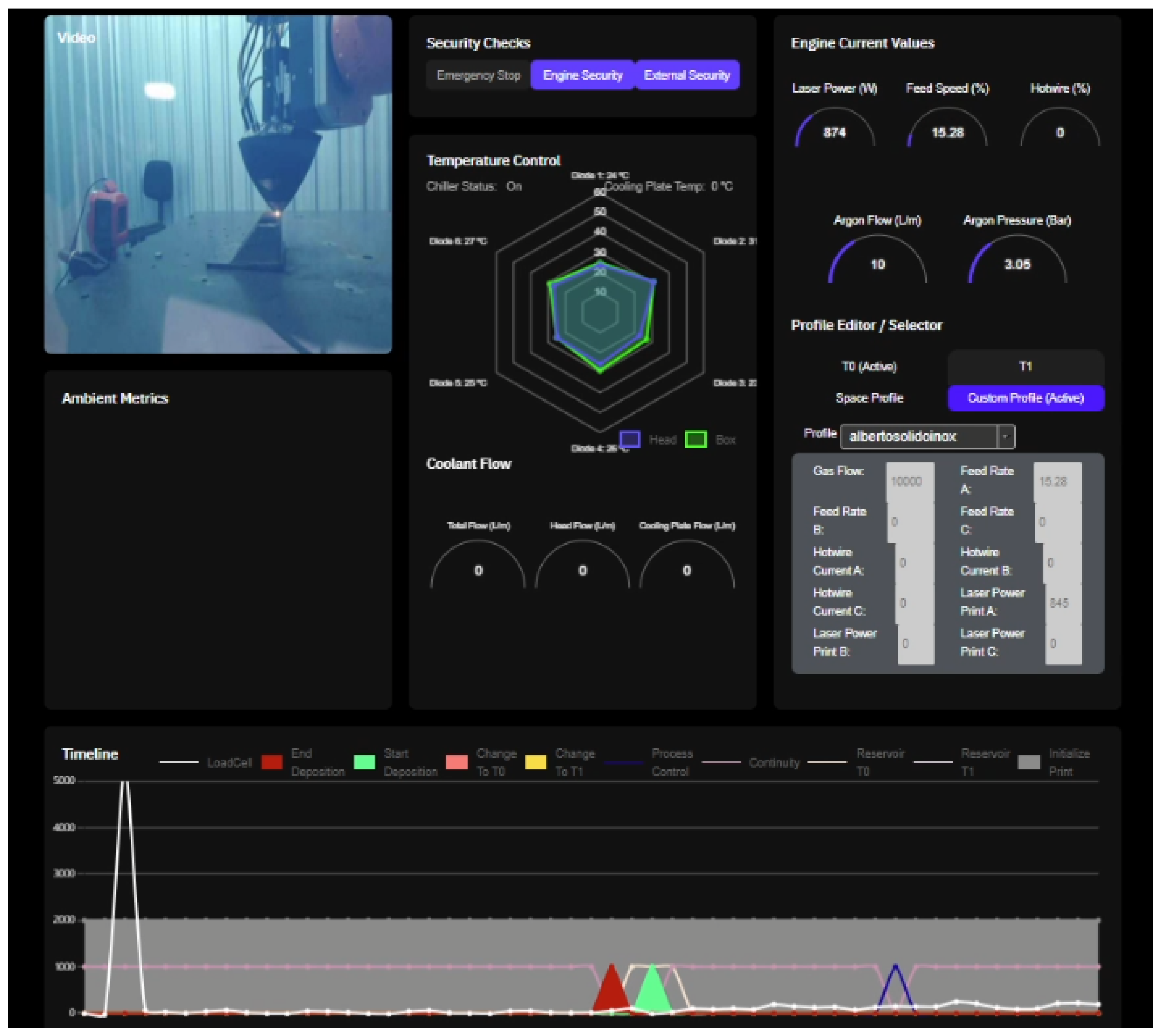Toggle End Deposition red legend icon

click(x=272, y=762)
